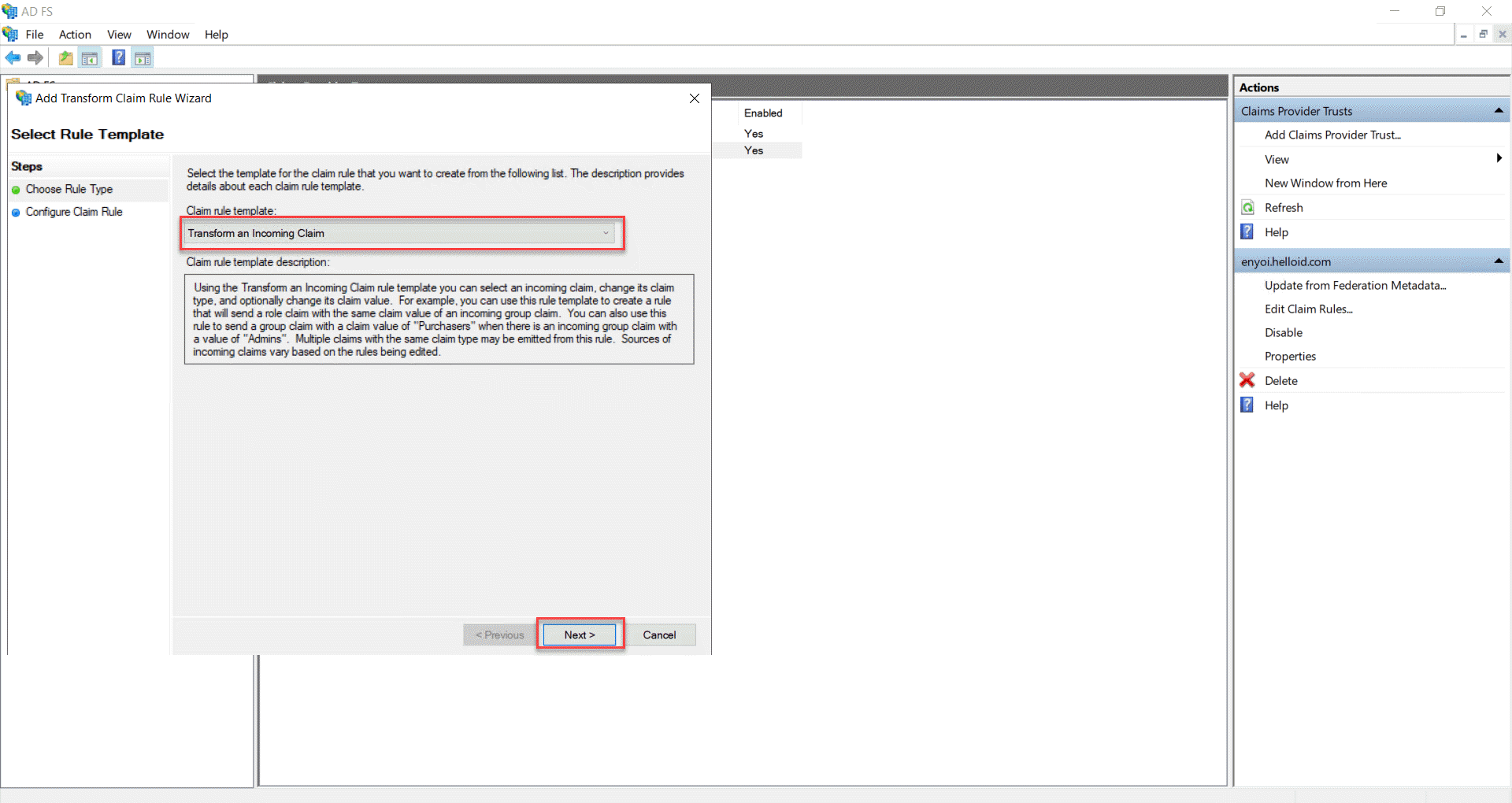Click the red Delete X icon
This screenshot has height=803, width=1512.
click(1247, 380)
